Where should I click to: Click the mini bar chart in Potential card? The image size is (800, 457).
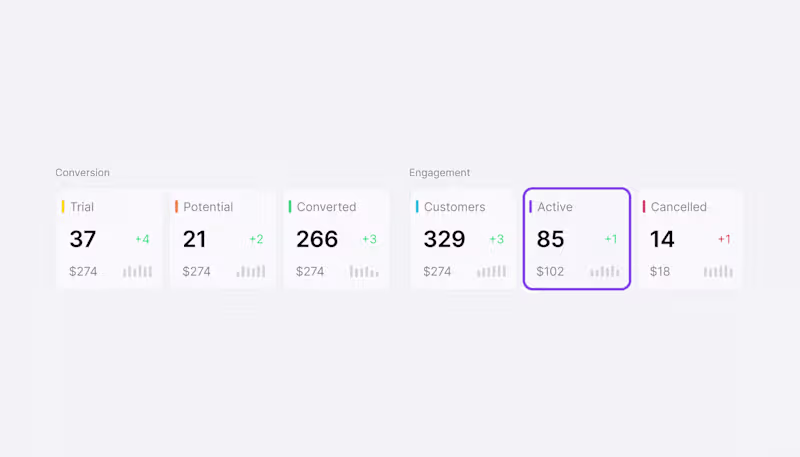pyautogui.click(x=251, y=271)
